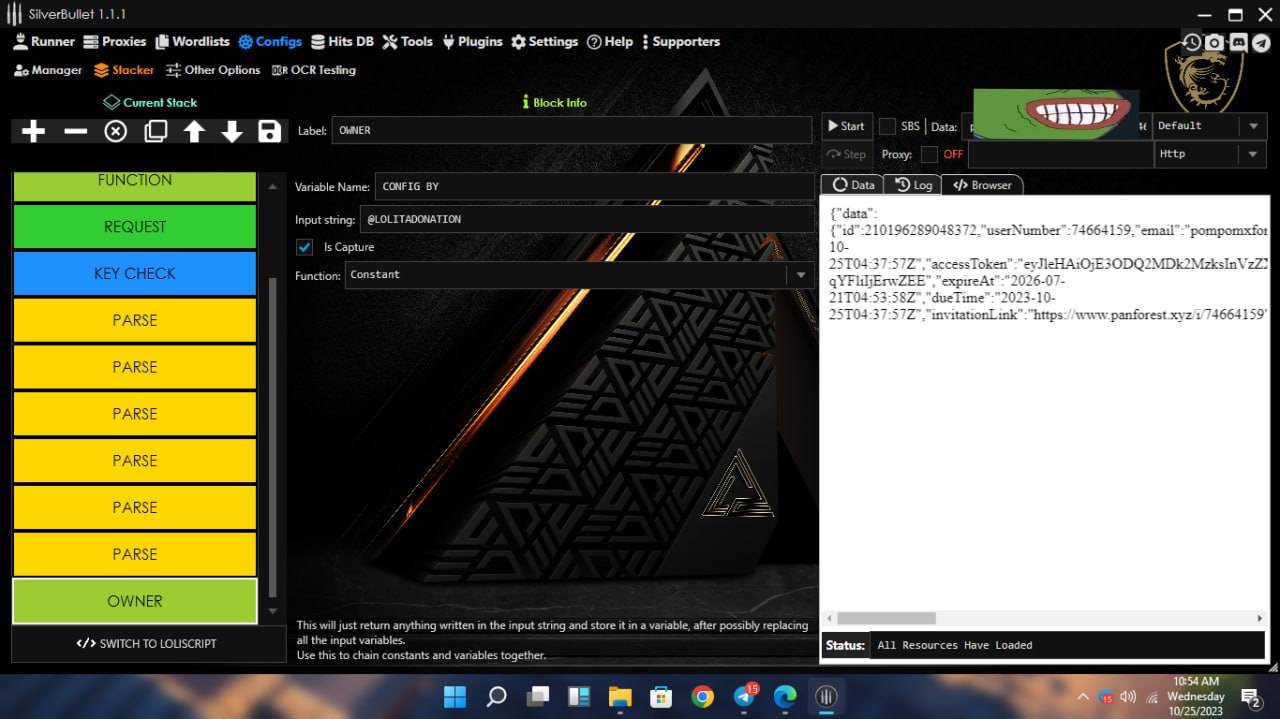Move the selected block down

tap(232, 131)
